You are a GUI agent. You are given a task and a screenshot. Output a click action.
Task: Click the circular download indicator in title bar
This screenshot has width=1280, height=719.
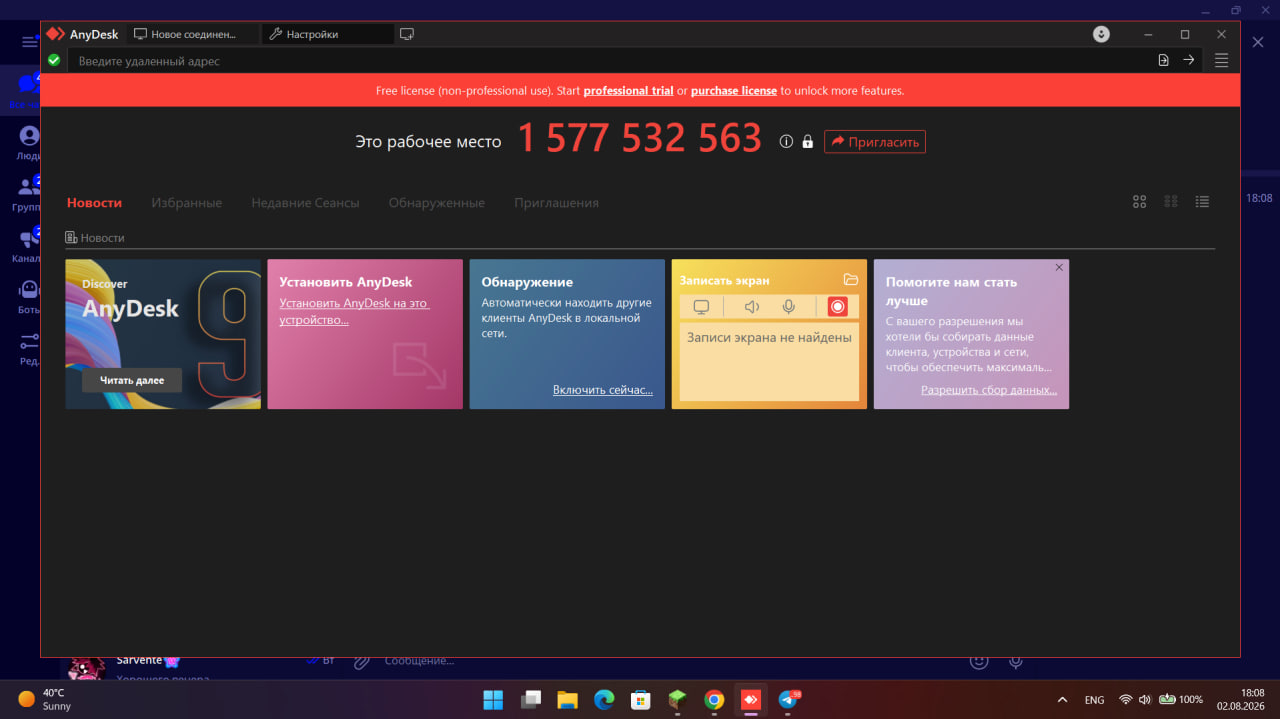(1101, 34)
